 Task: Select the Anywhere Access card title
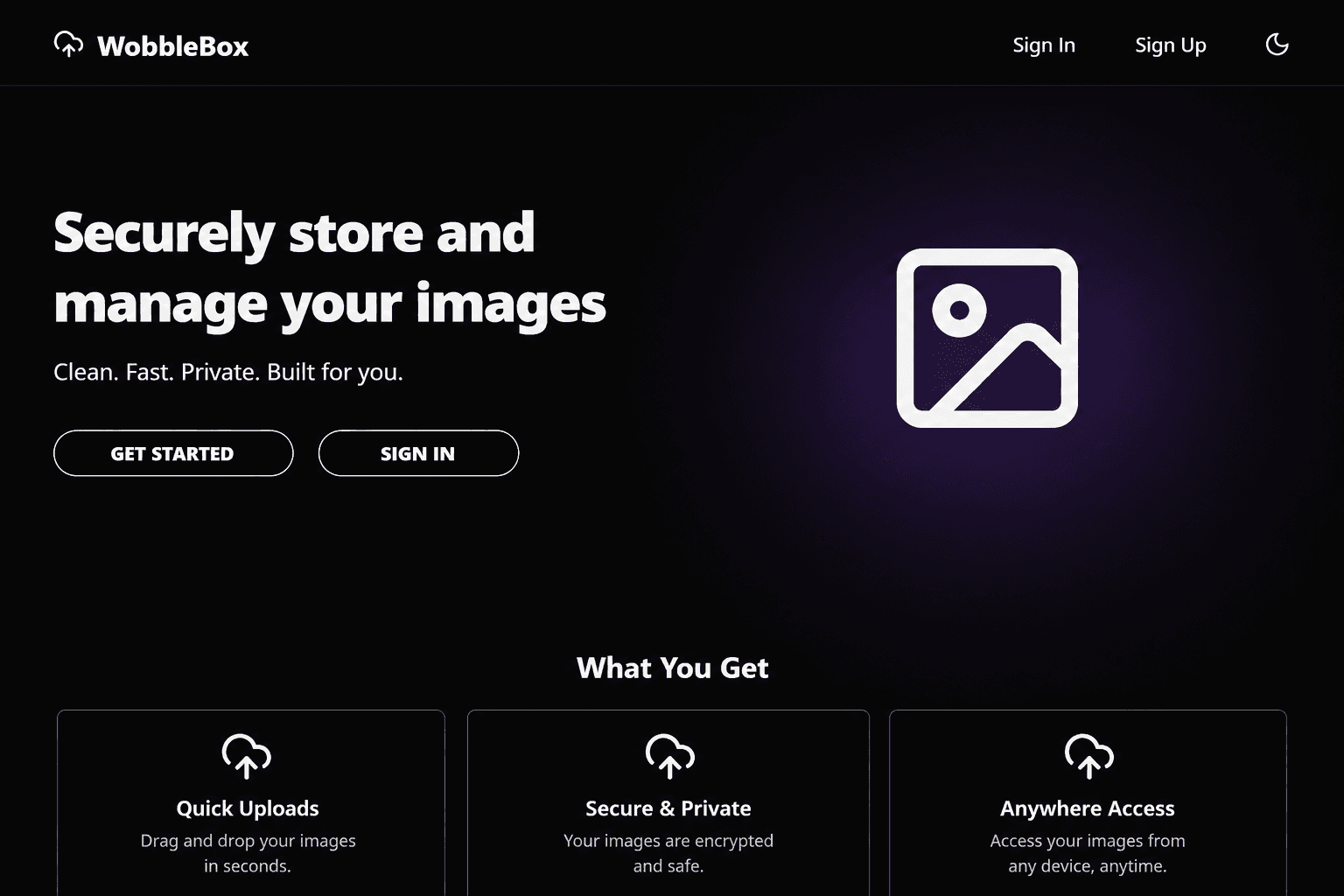1088,808
